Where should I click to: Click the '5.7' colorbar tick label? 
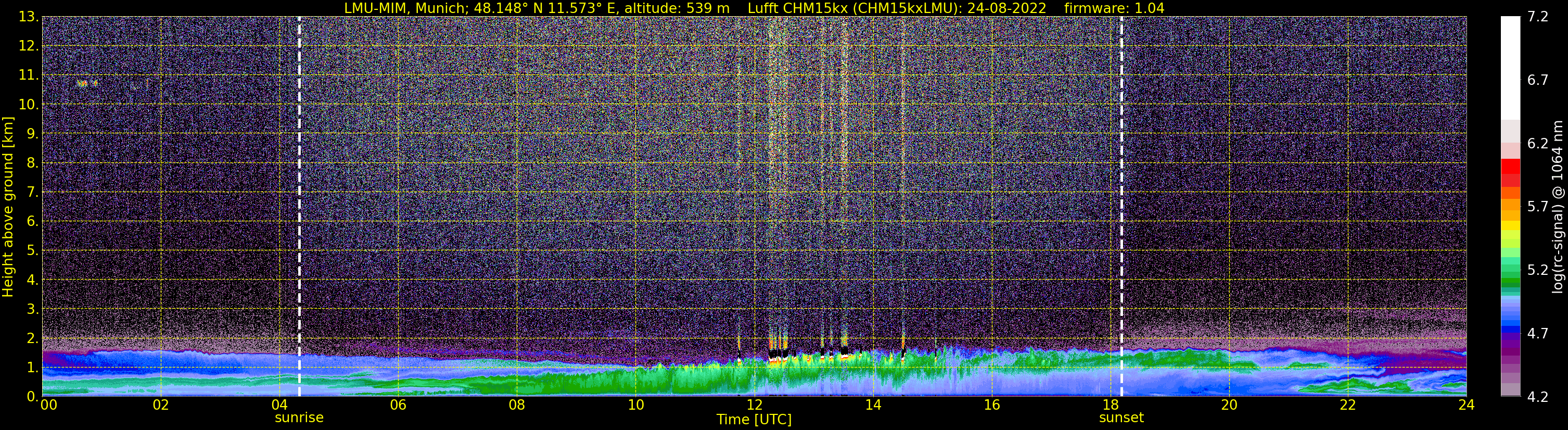tap(1538, 207)
